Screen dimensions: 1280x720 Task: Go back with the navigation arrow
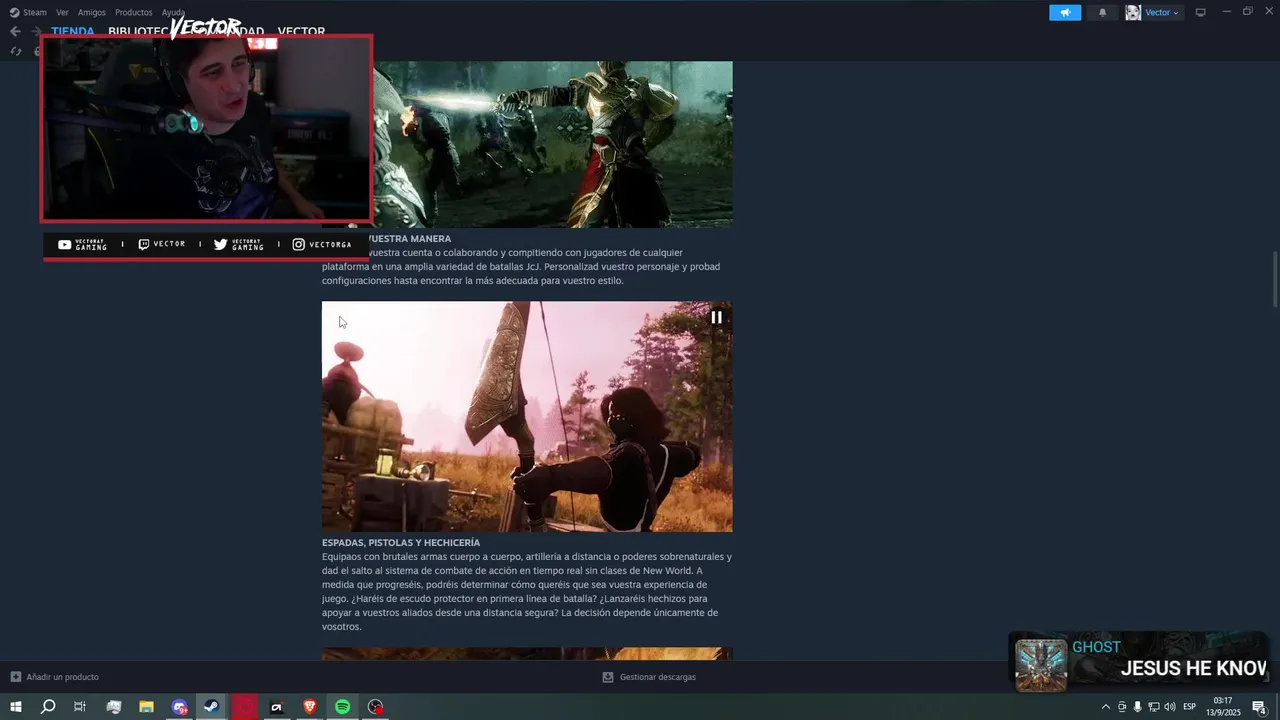pos(15,31)
